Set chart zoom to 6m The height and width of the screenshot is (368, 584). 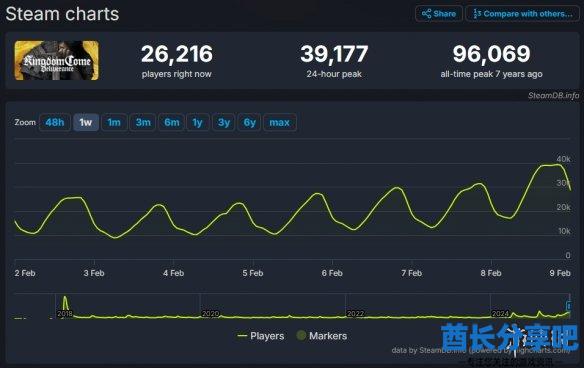[172, 122]
